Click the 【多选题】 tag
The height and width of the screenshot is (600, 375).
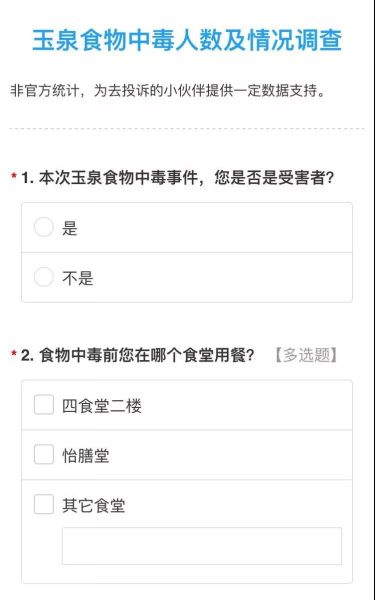[306, 355]
